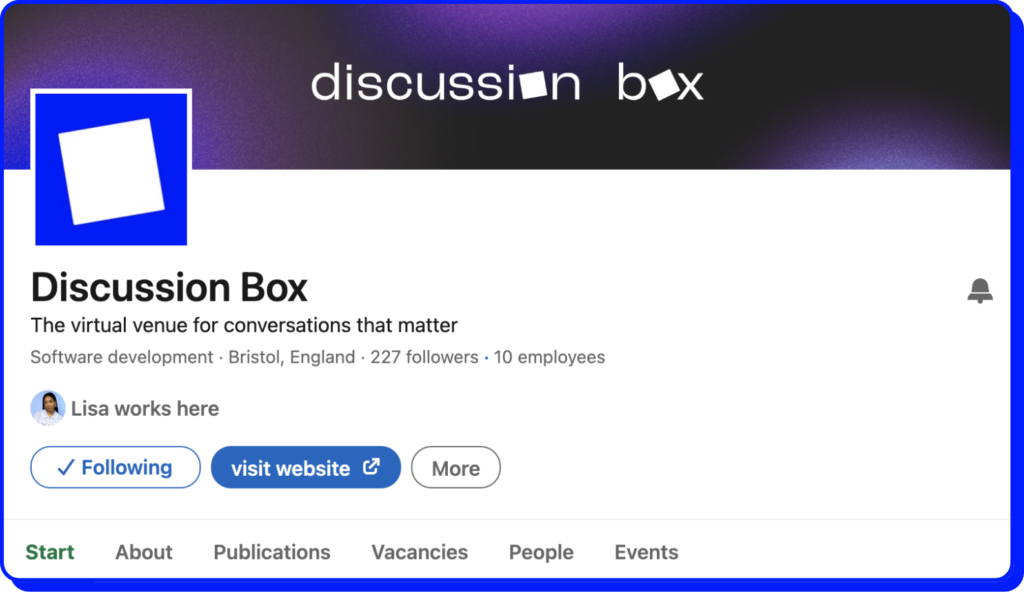
Task: Click the Bristol, England location text
Action: point(291,357)
